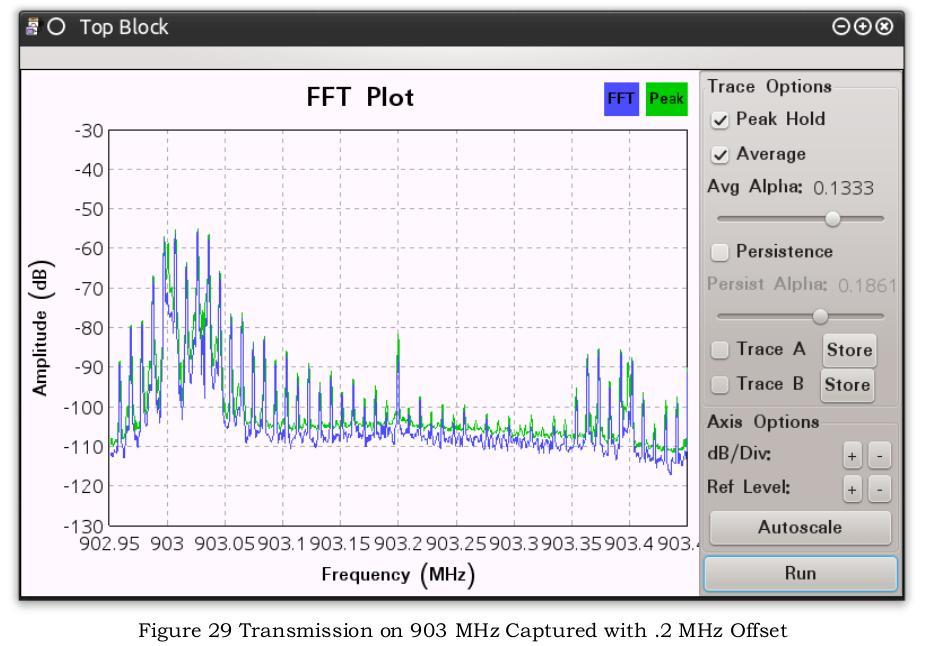Disable the Average checkbox
Viewport: 926px width, 646px height.
(720, 155)
